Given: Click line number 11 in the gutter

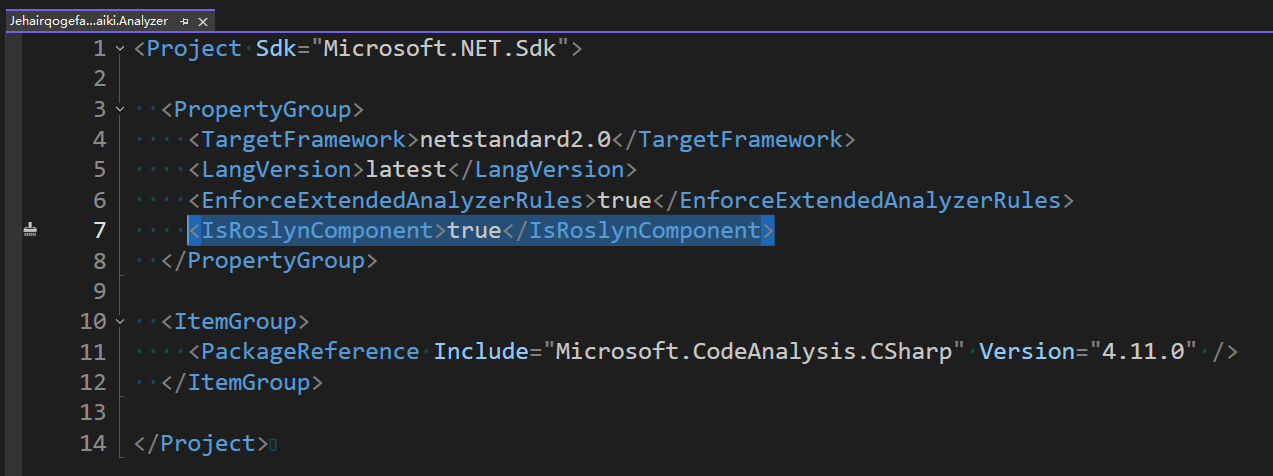Looking at the screenshot, I should [x=92, y=352].
